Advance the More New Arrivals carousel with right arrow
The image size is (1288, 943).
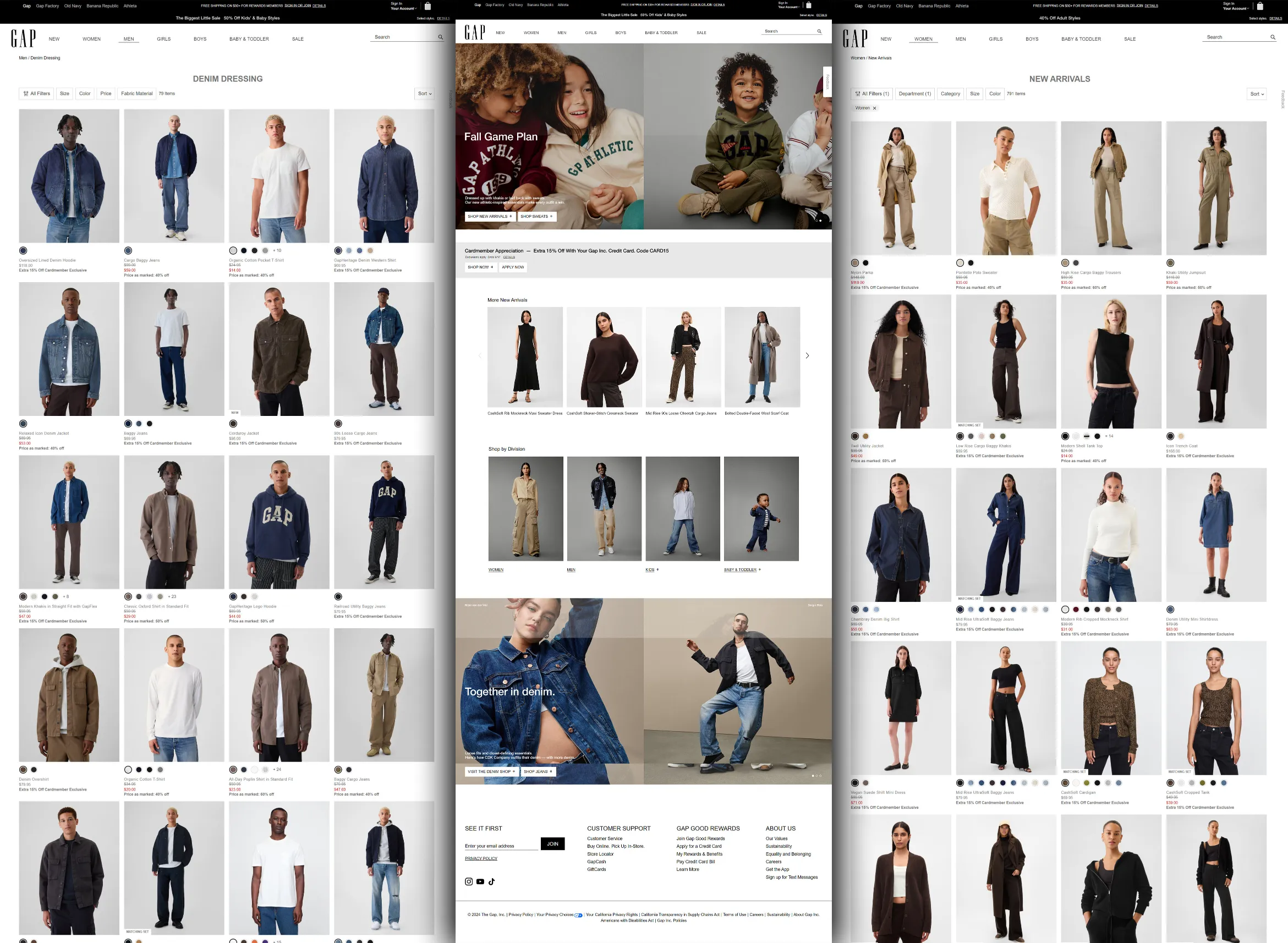pos(808,355)
